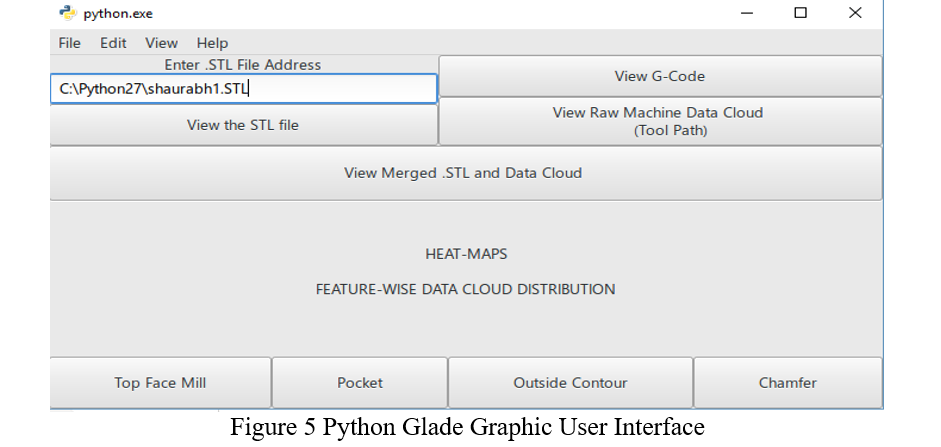Open the File menu
Viewport: 941px width, 447px height.
click(x=69, y=43)
